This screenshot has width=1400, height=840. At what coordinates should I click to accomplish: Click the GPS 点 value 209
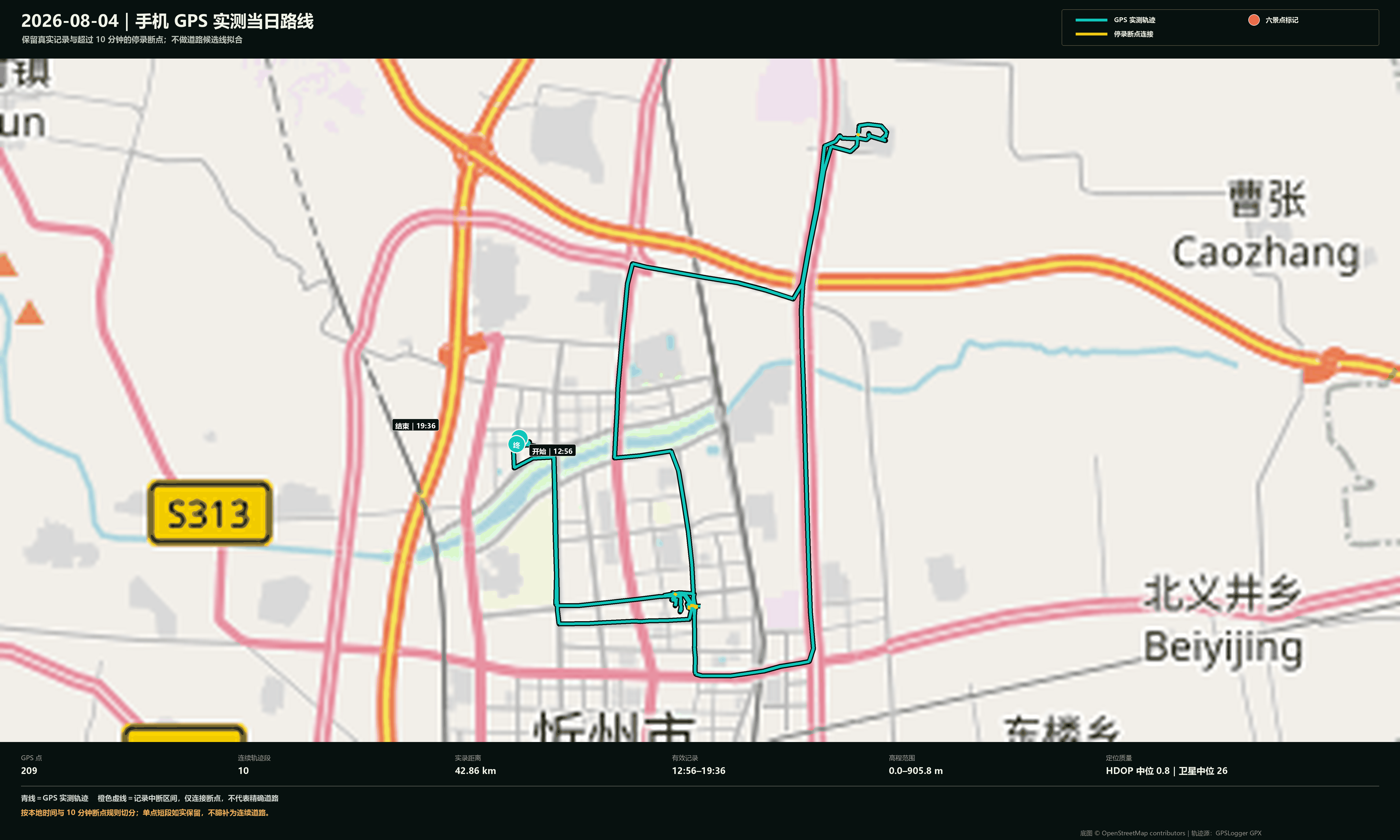point(29,770)
